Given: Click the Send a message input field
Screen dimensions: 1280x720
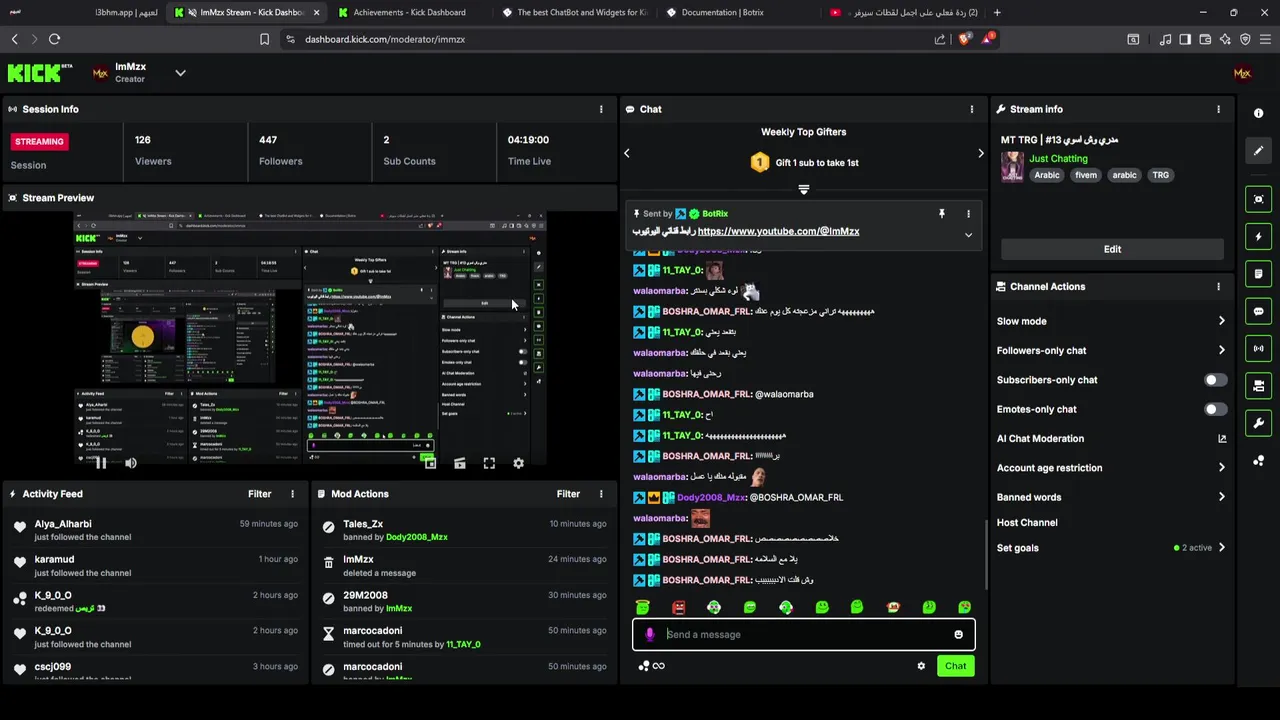Looking at the screenshot, I should [x=803, y=634].
